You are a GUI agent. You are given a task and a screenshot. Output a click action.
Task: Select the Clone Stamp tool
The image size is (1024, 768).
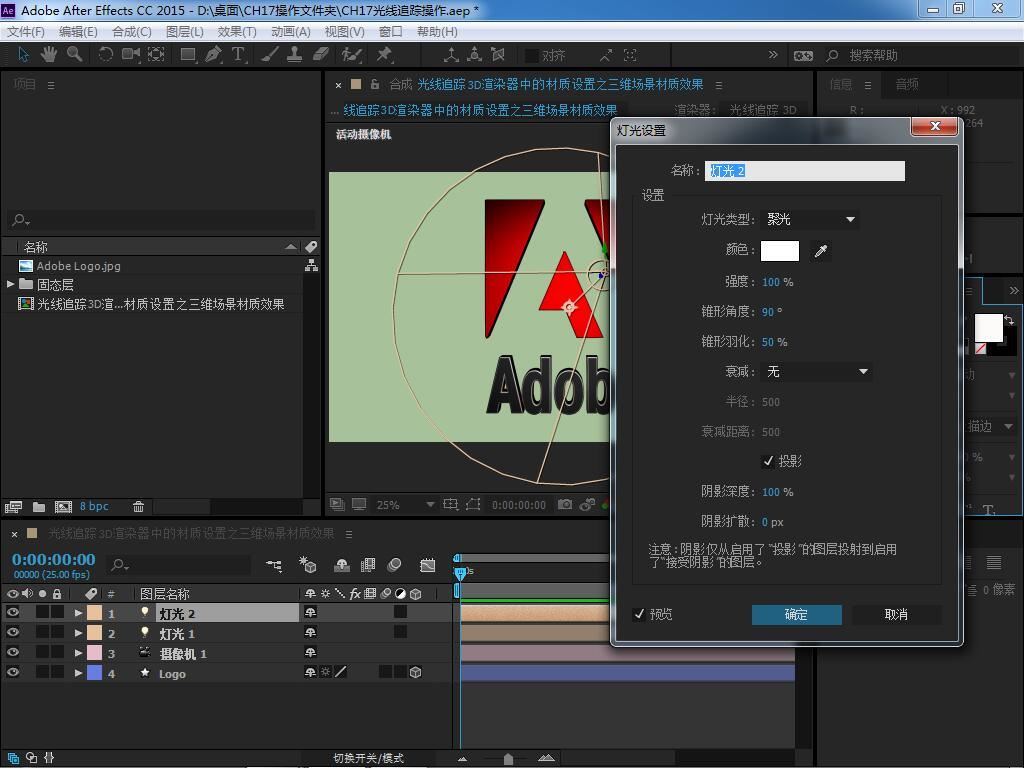[295, 55]
